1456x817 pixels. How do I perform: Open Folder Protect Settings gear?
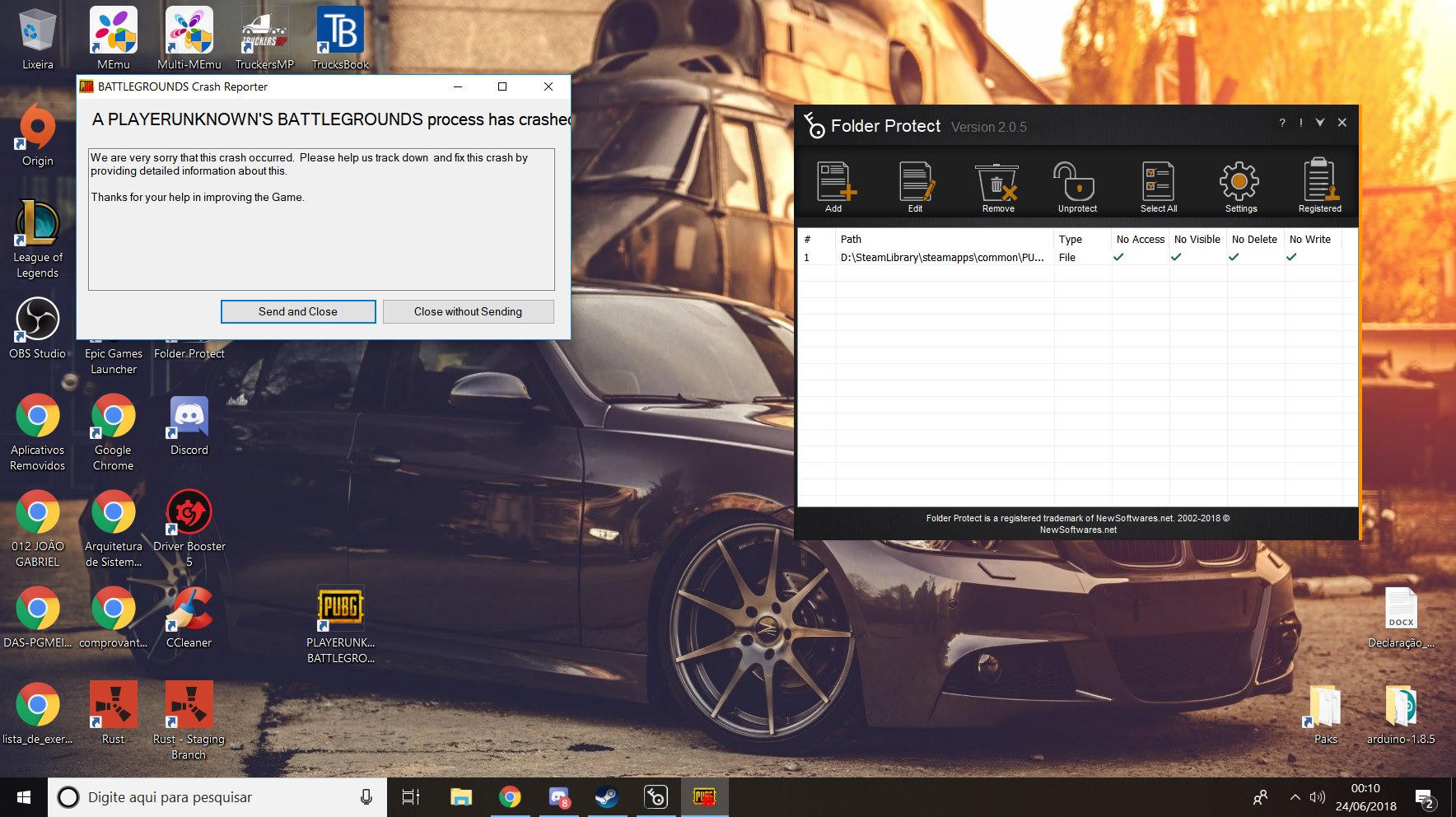click(x=1239, y=183)
